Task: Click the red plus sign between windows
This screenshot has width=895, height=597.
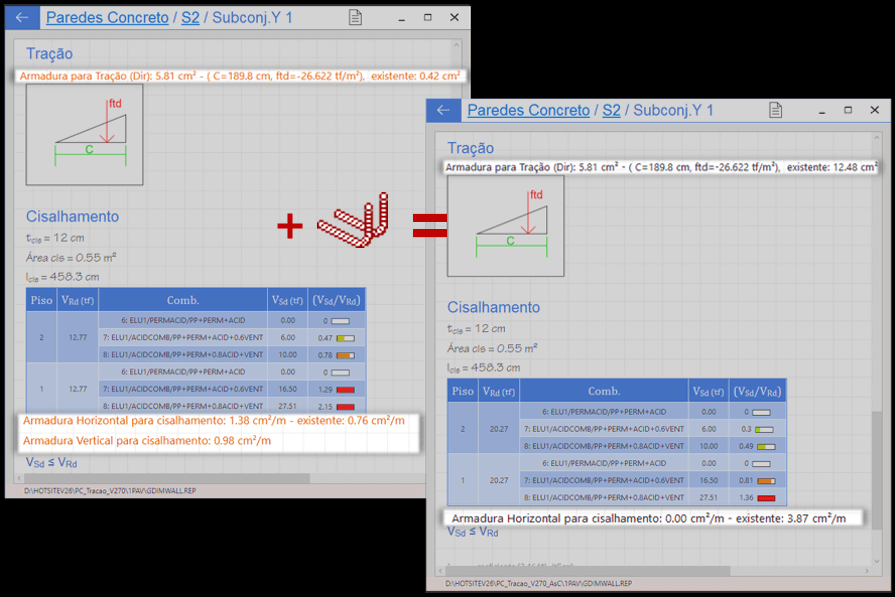Action: [290, 227]
